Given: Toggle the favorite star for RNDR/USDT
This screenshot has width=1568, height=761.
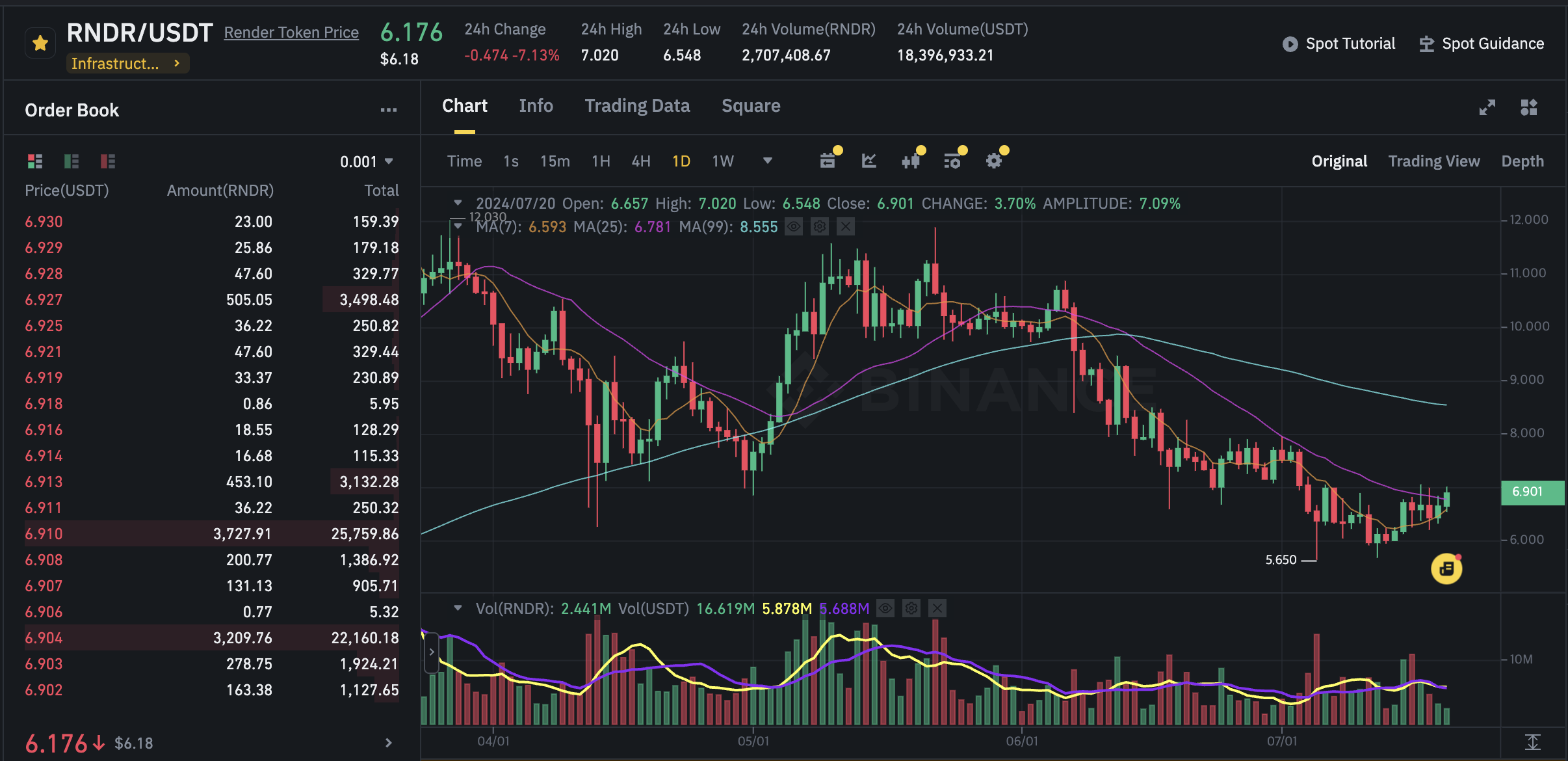Looking at the screenshot, I should 40,44.
